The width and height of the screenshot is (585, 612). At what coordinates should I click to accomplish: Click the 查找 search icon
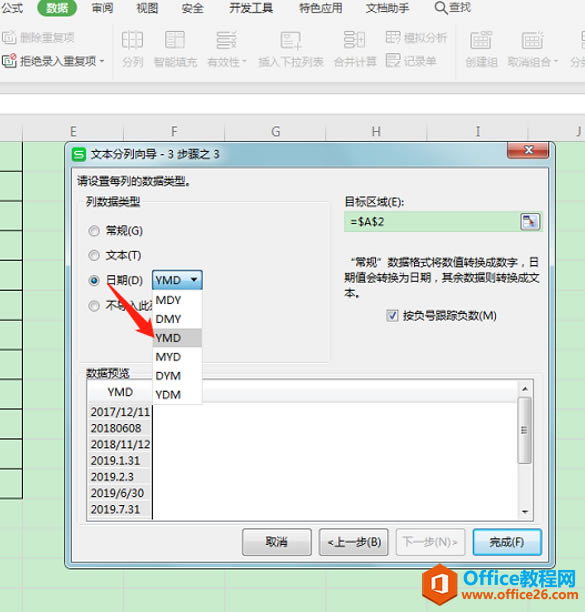click(x=441, y=8)
